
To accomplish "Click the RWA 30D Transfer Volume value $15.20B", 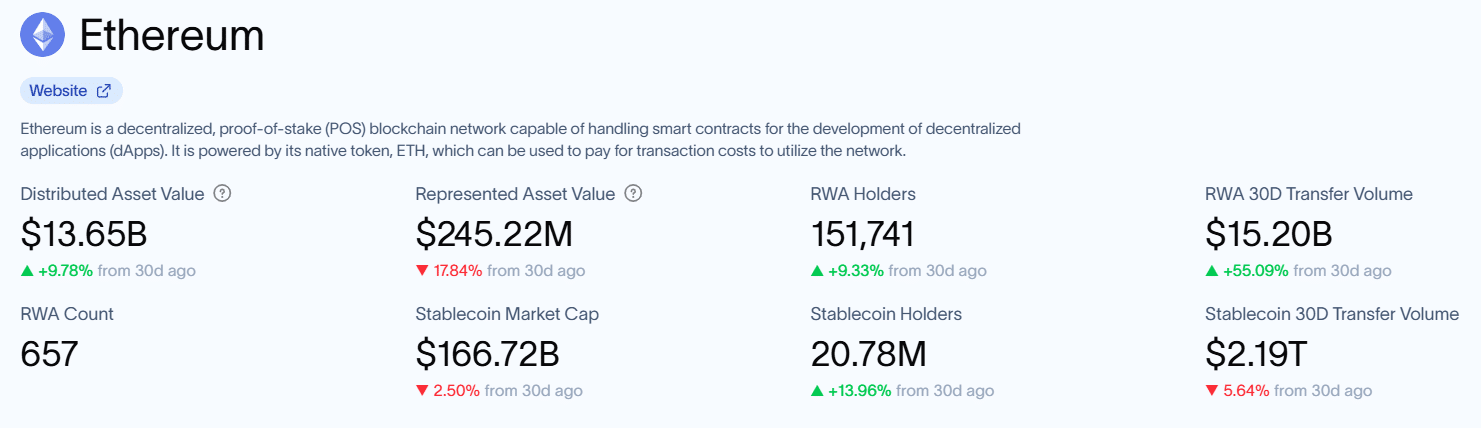I will 1268,234.
